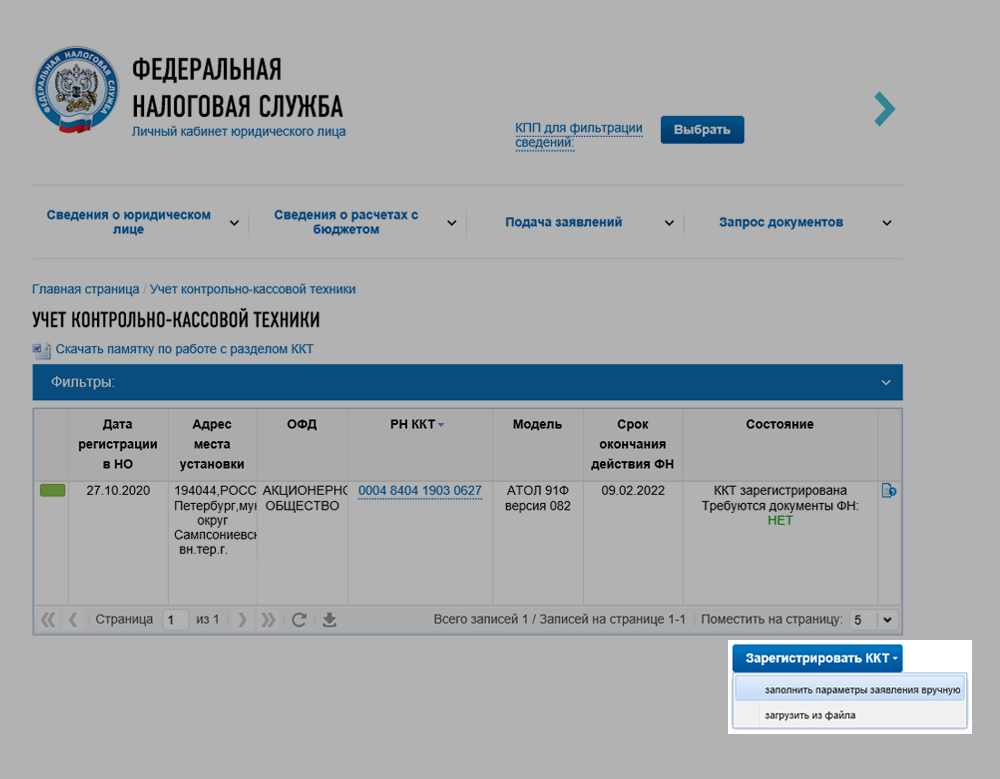
Task: Click the right arrow chevron in header
Action: (x=884, y=109)
